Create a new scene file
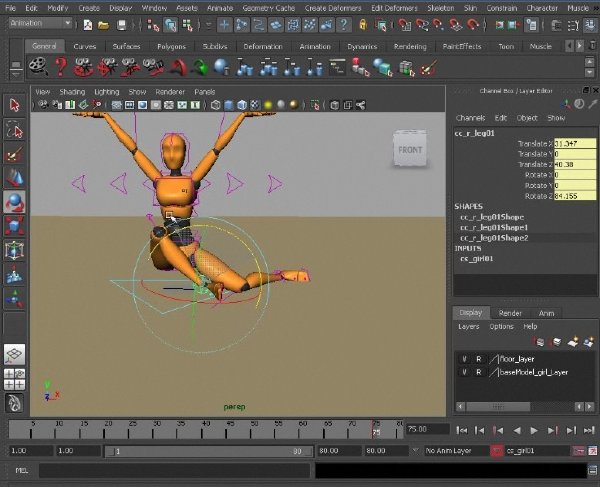Image resolution: width=600 pixels, height=487 pixels. (x=88, y=25)
